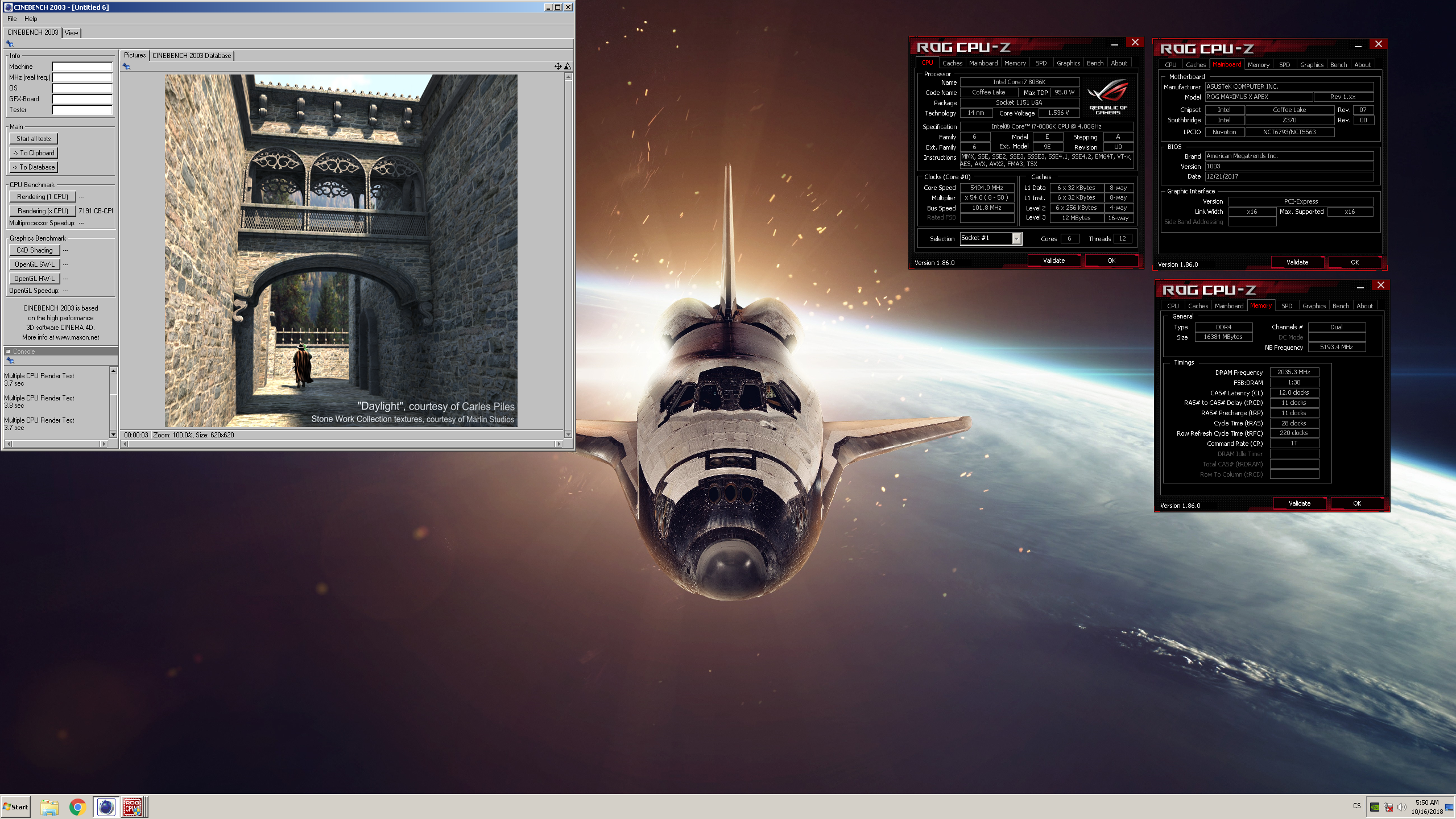Click the zoom triangle icon above the picture
This screenshot has height=819, width=1456.
[x=568, y=67]
